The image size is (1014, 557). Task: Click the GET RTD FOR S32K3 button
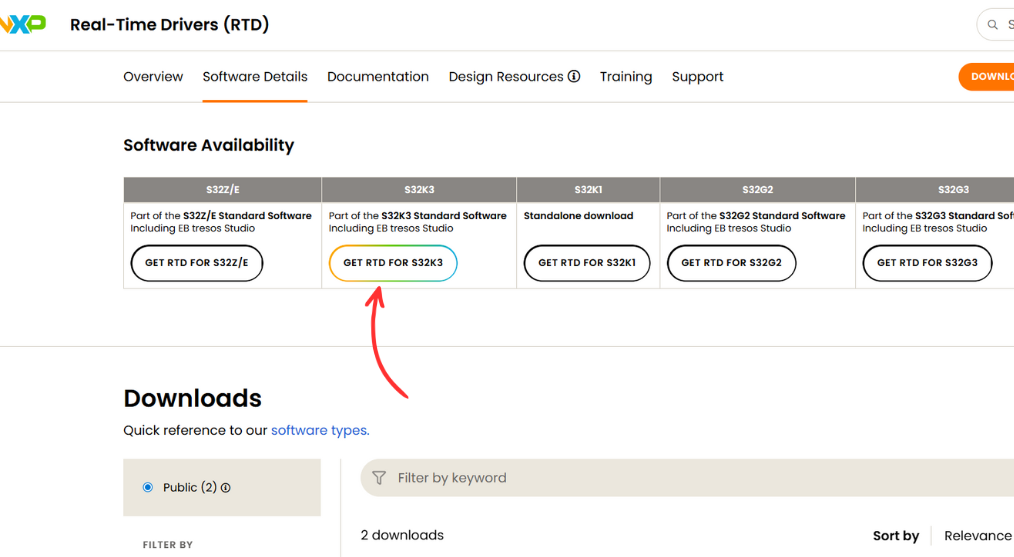(393, 263)
